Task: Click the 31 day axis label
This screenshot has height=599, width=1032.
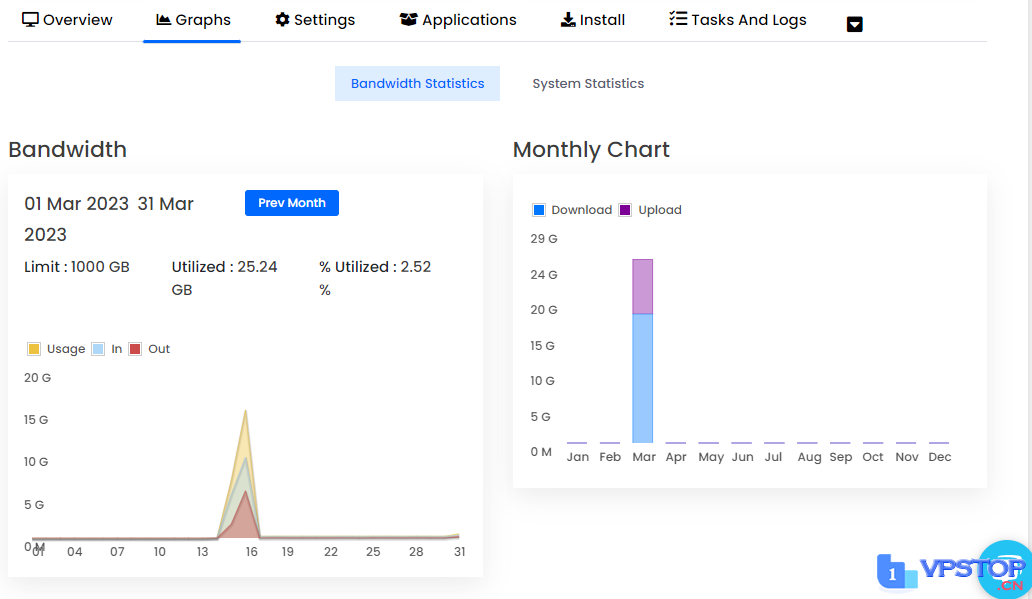Action: (x=459, y=552)
